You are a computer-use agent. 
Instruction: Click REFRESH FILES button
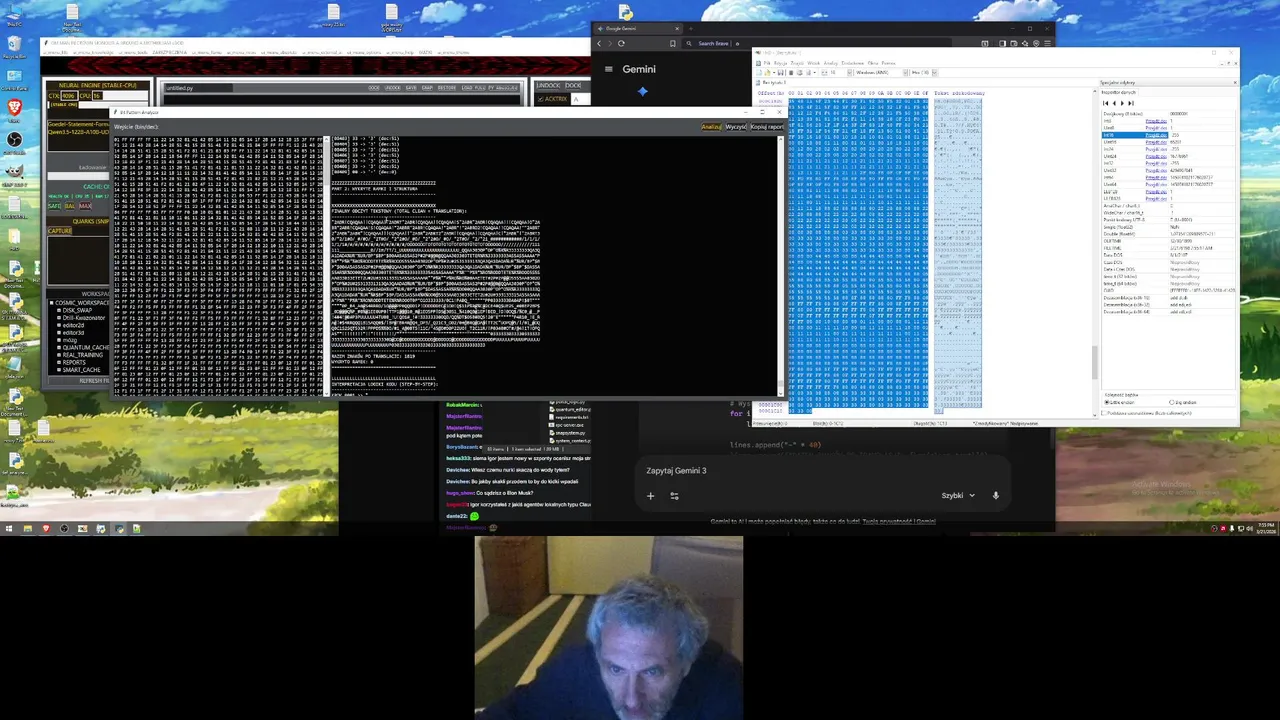[x=79, y=381]
